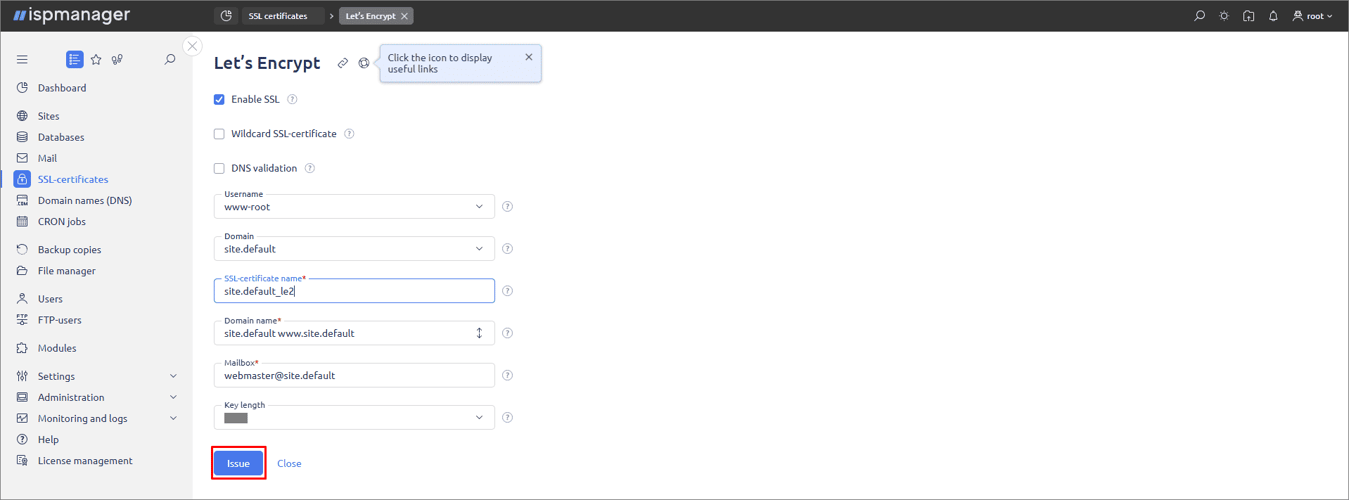Click the Issue button
This screenshot has height=500, width=1349.
238,463
